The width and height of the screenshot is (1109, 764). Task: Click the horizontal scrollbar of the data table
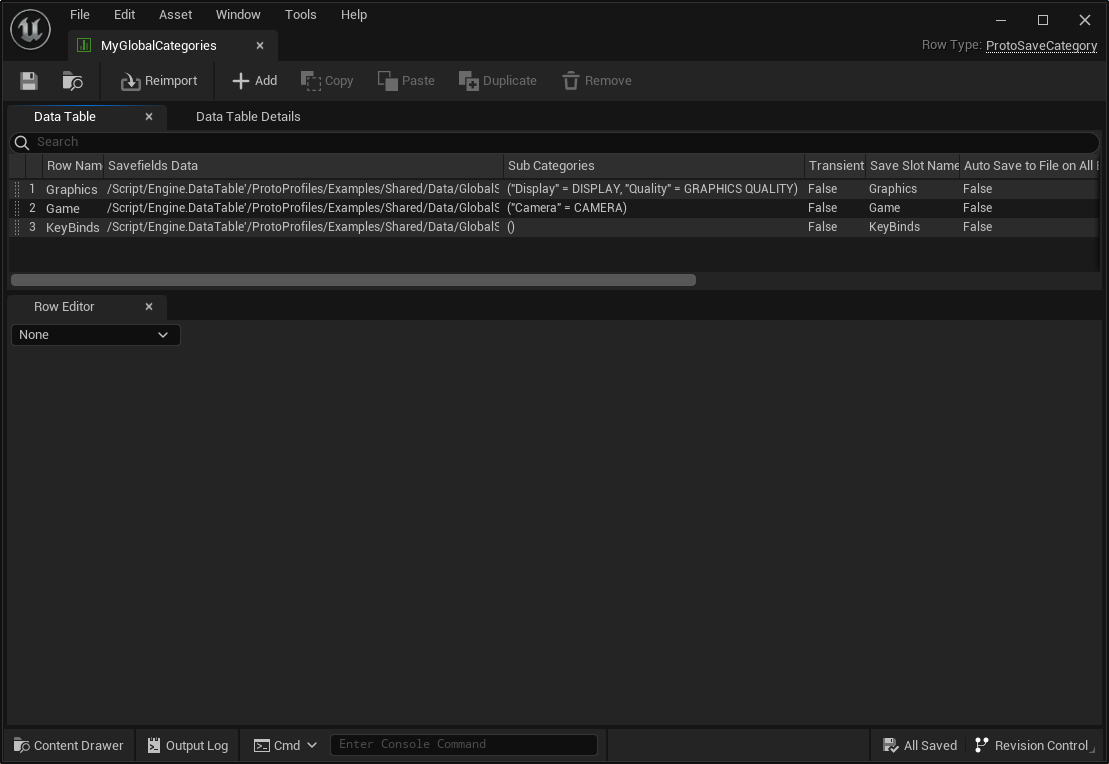click(353, 280)
